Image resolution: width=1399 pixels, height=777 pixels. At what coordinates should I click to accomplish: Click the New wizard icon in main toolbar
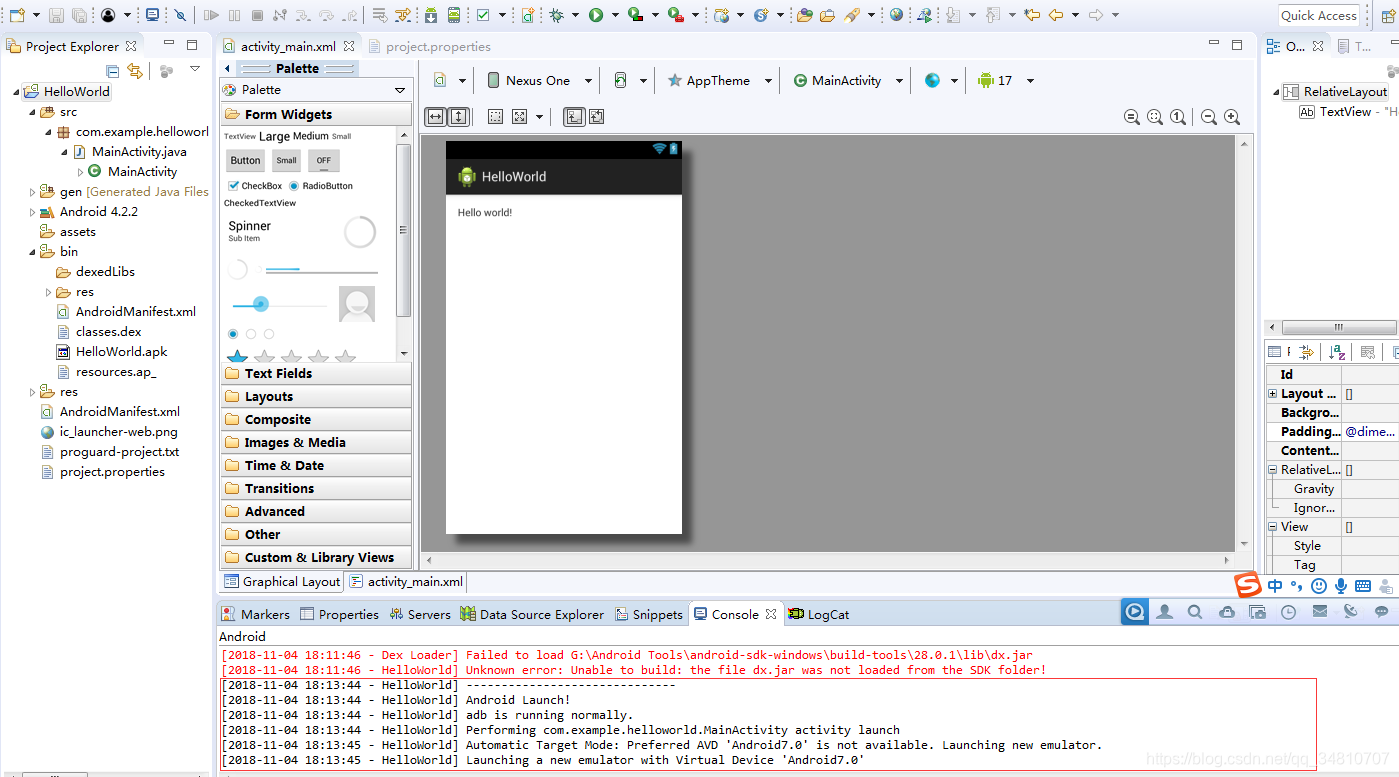[x=17, y=15]
